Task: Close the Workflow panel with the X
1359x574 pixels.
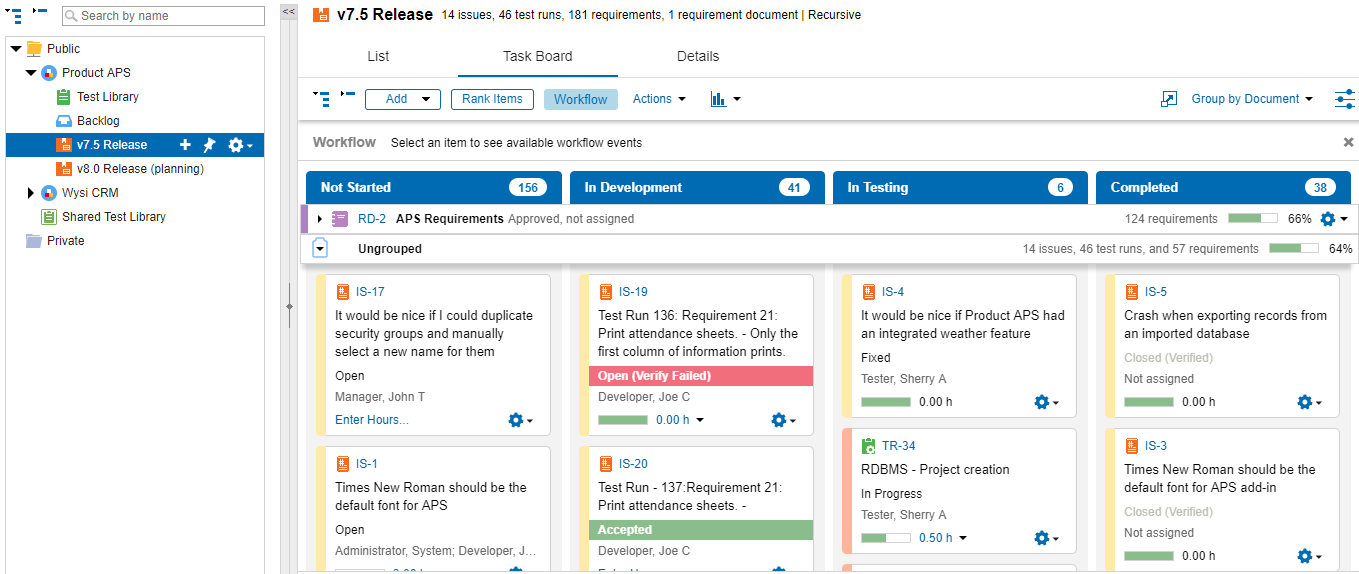Action: pos(1348,143)
